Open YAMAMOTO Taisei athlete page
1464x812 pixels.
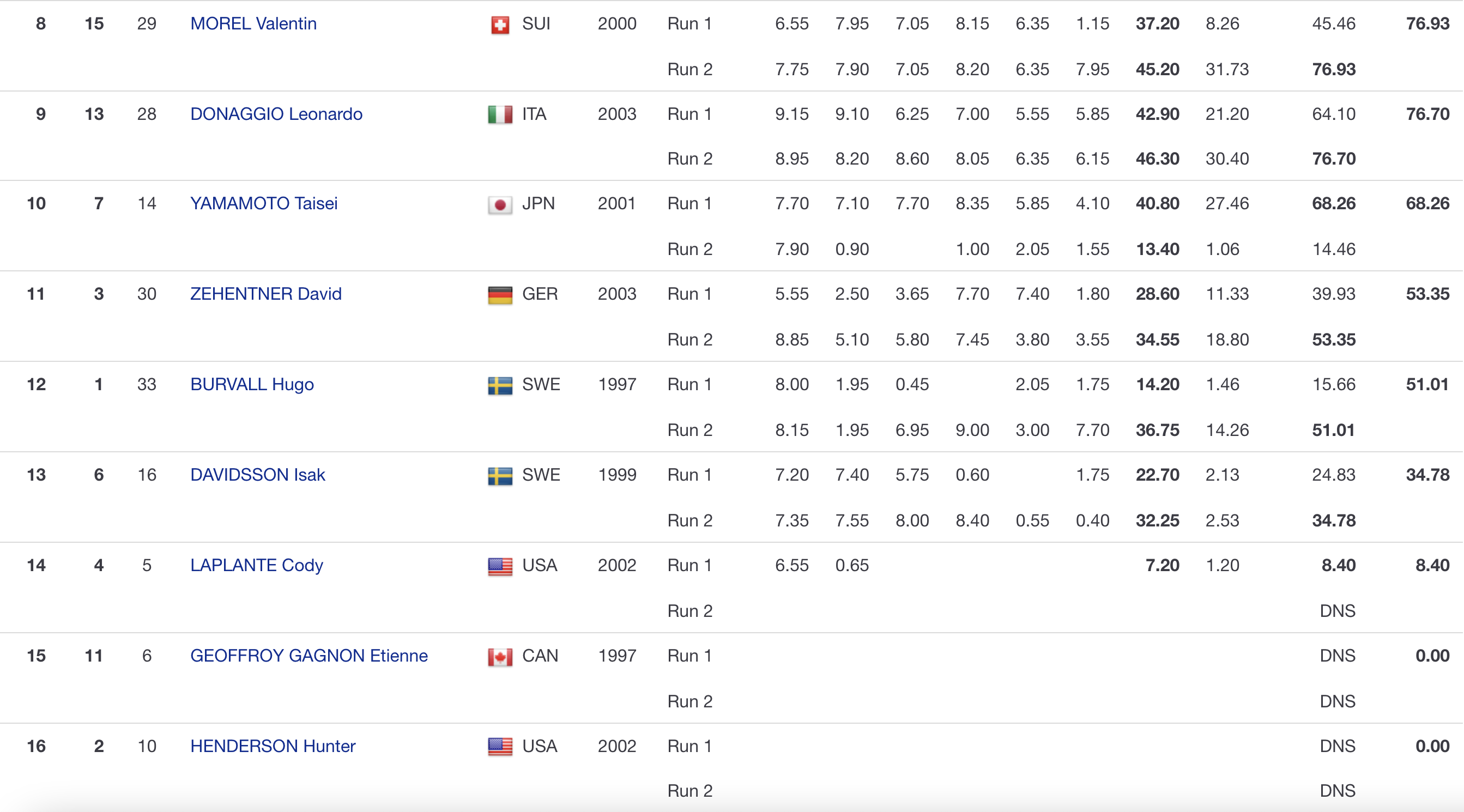[x=264, y=203]
